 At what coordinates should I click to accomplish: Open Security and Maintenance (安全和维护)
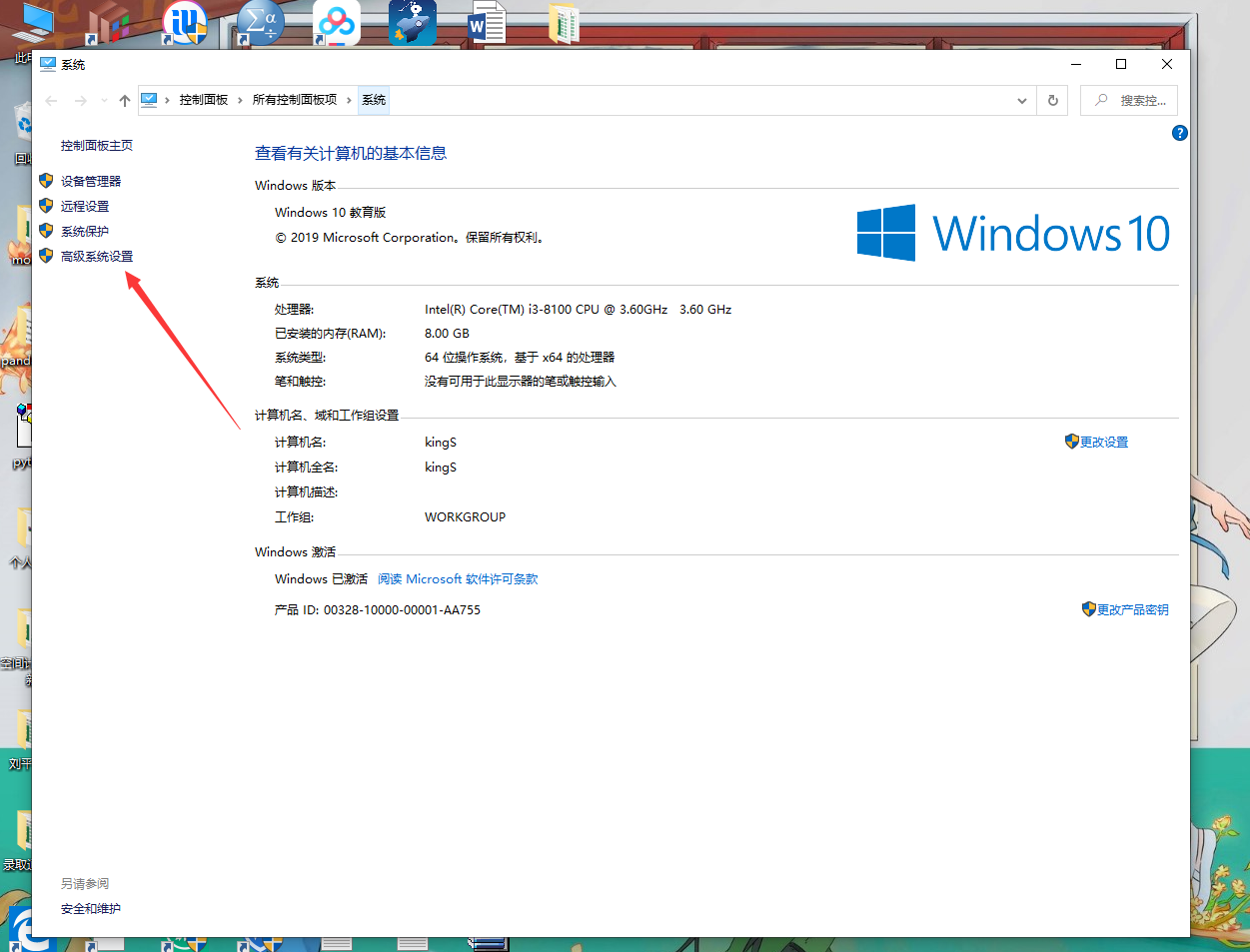91,909
